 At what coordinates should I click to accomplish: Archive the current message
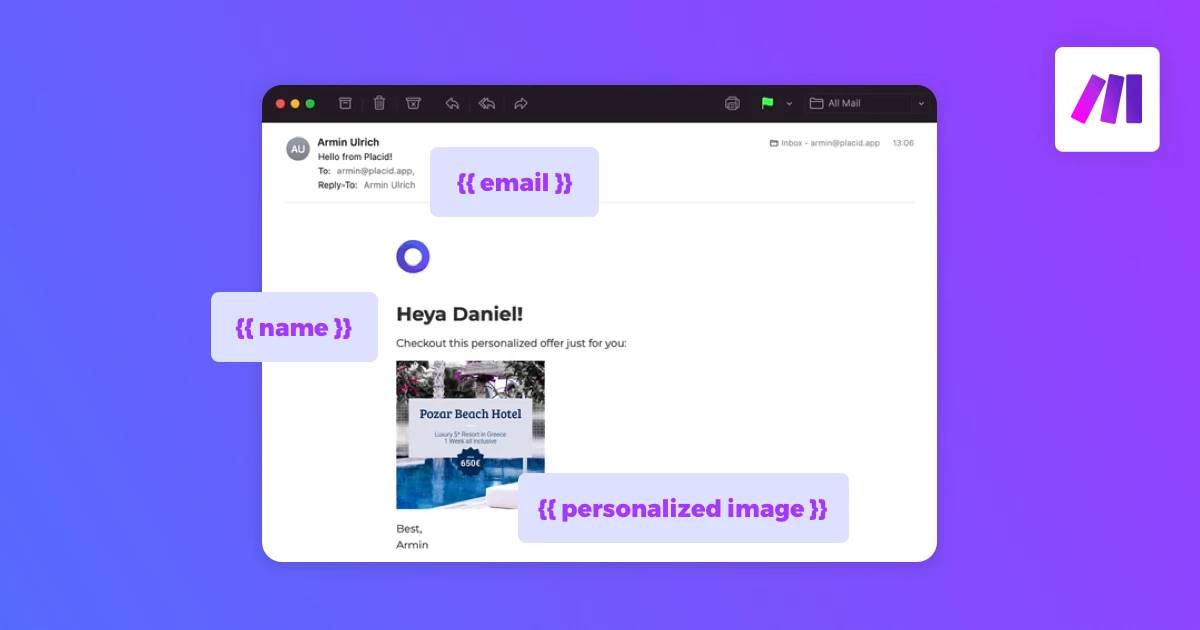344,103
